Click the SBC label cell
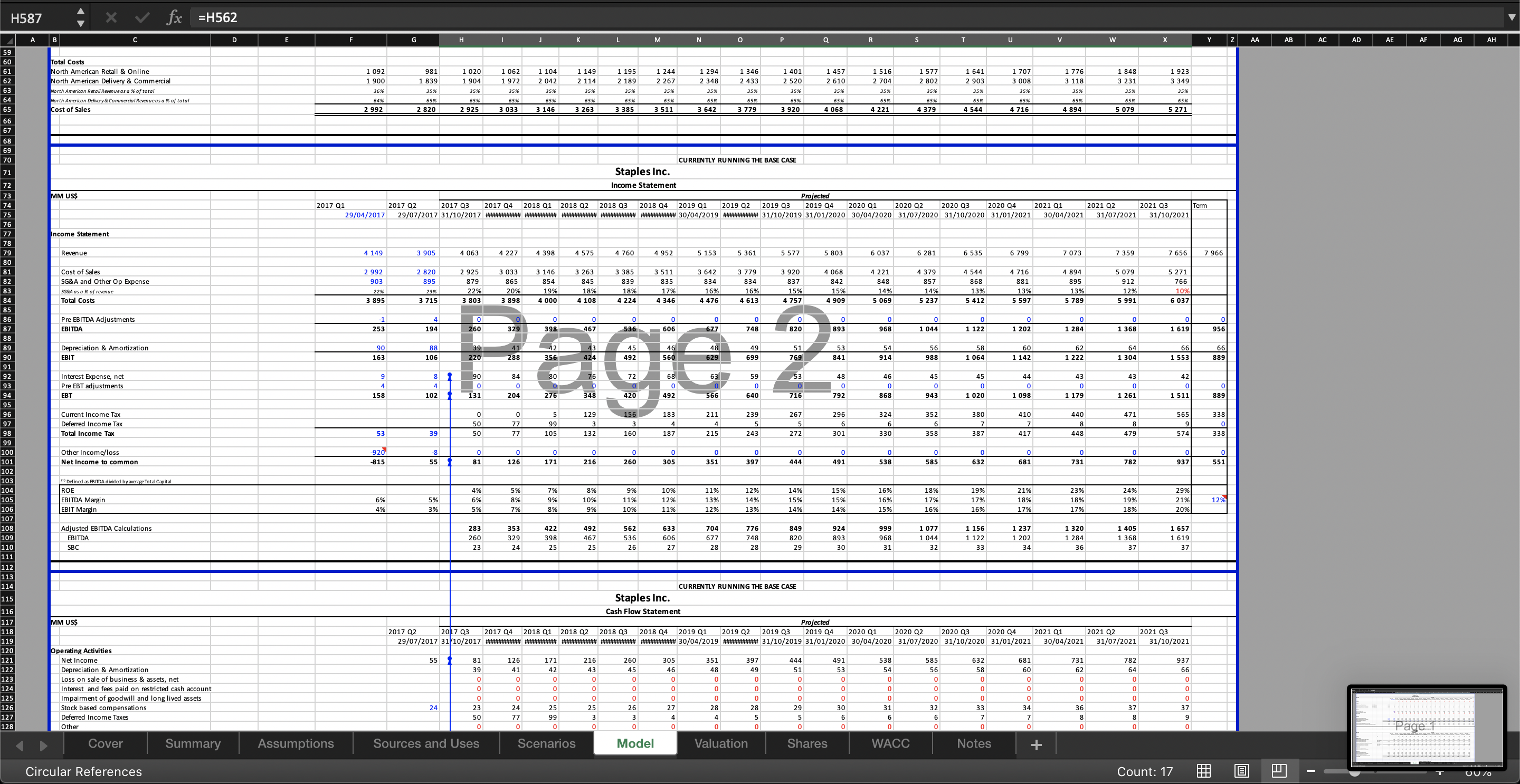Screen dimensions: 1520x784 (x=73, y=548)
